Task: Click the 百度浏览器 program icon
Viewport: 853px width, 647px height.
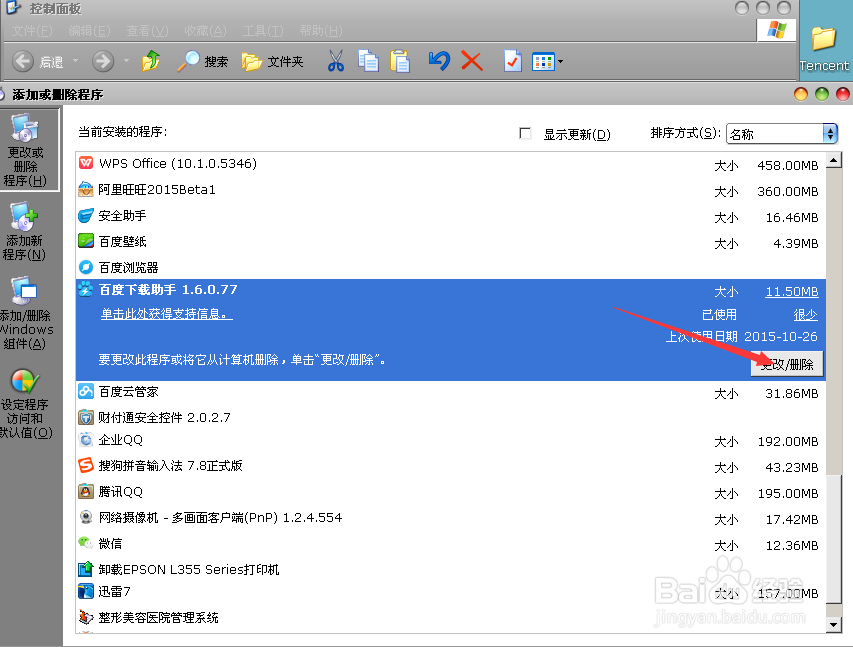Action: [86, 267]
